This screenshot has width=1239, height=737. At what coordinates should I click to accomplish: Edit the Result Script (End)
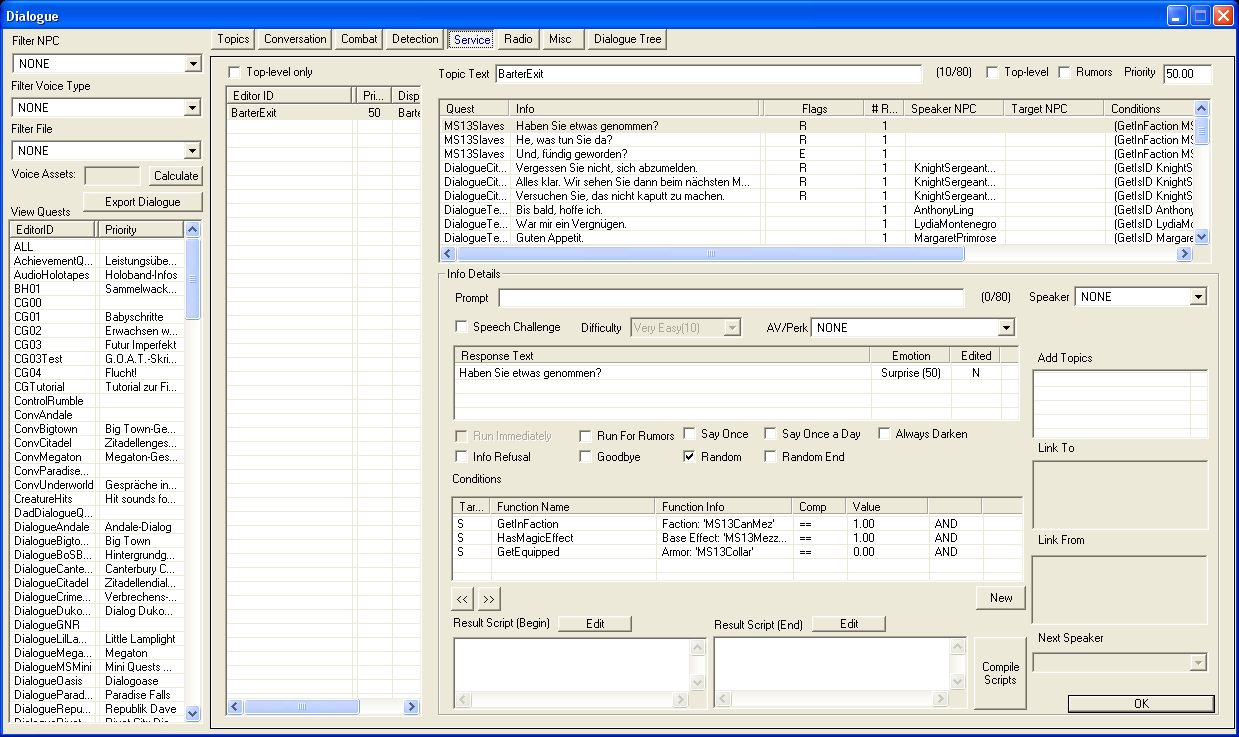coord(849,624)
